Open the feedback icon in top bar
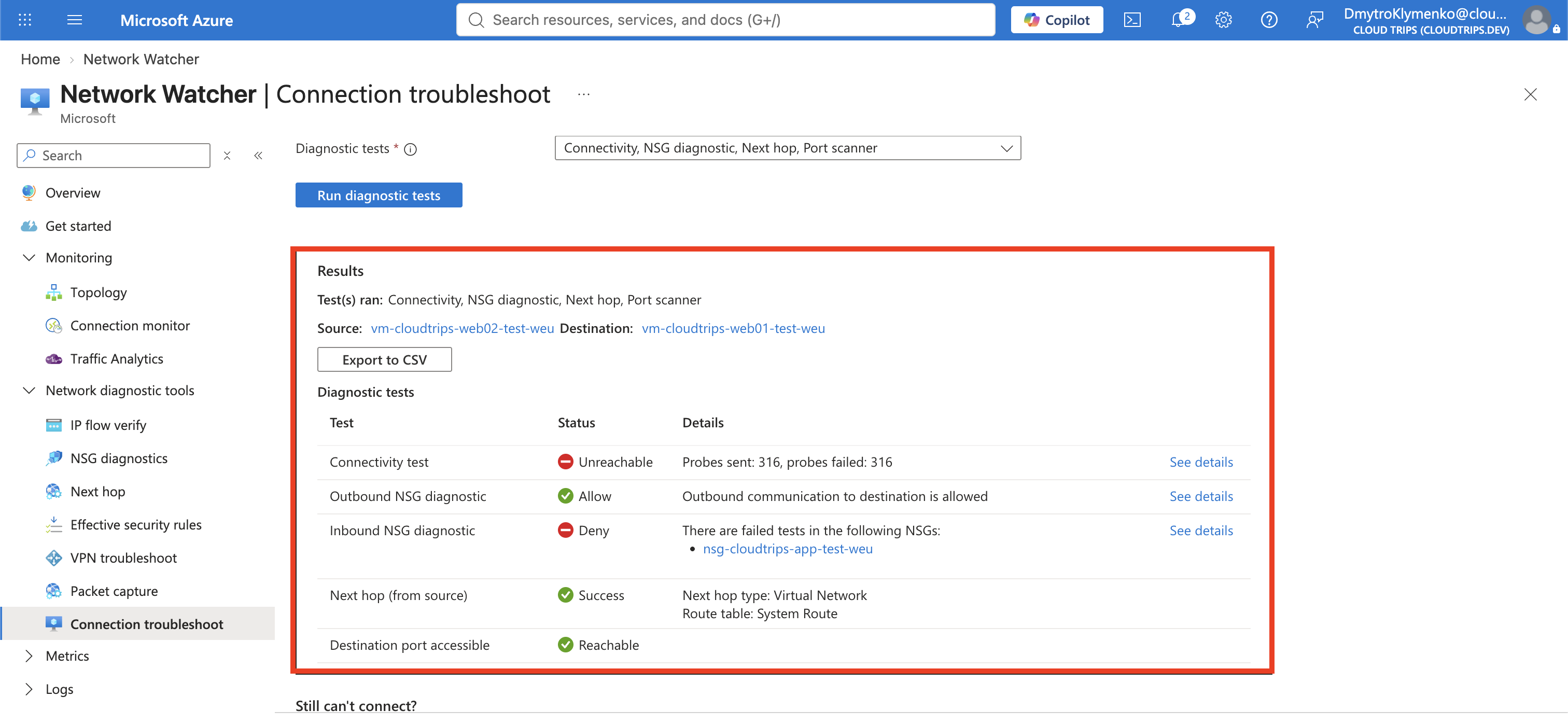Screen dimensions: 1568x725 coord(1315,20)
